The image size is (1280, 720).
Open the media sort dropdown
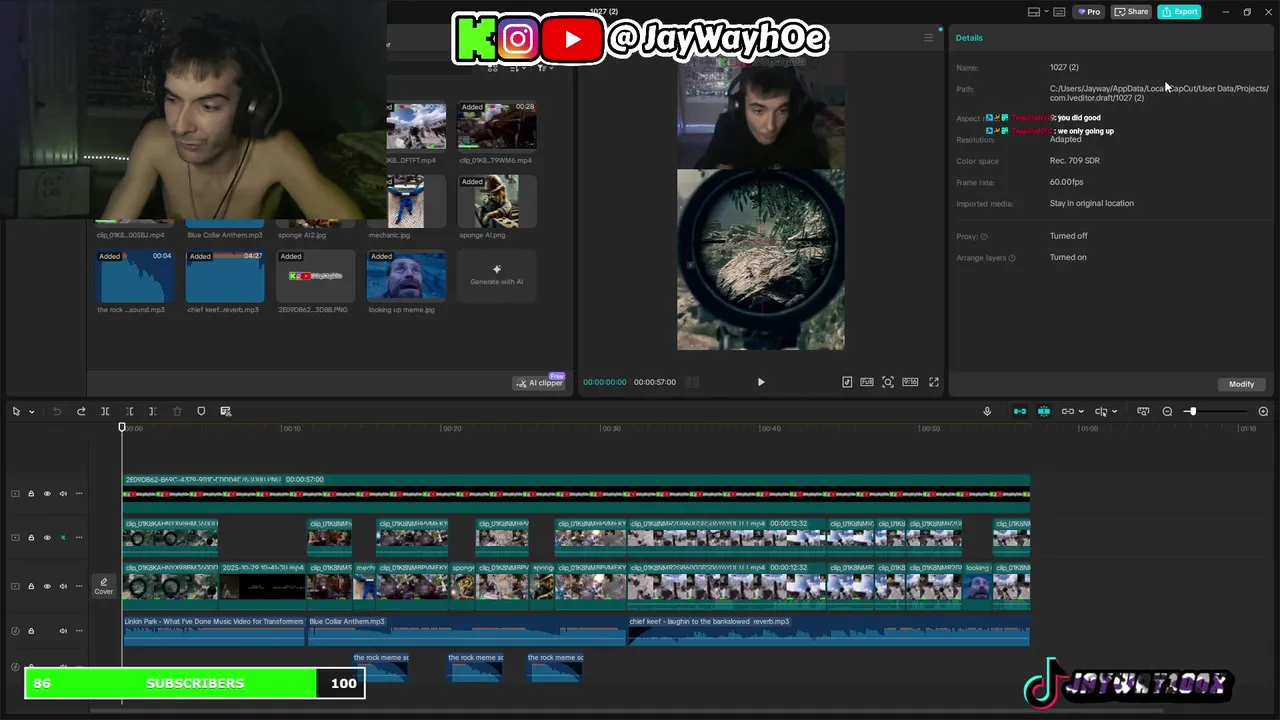[518, 68]
